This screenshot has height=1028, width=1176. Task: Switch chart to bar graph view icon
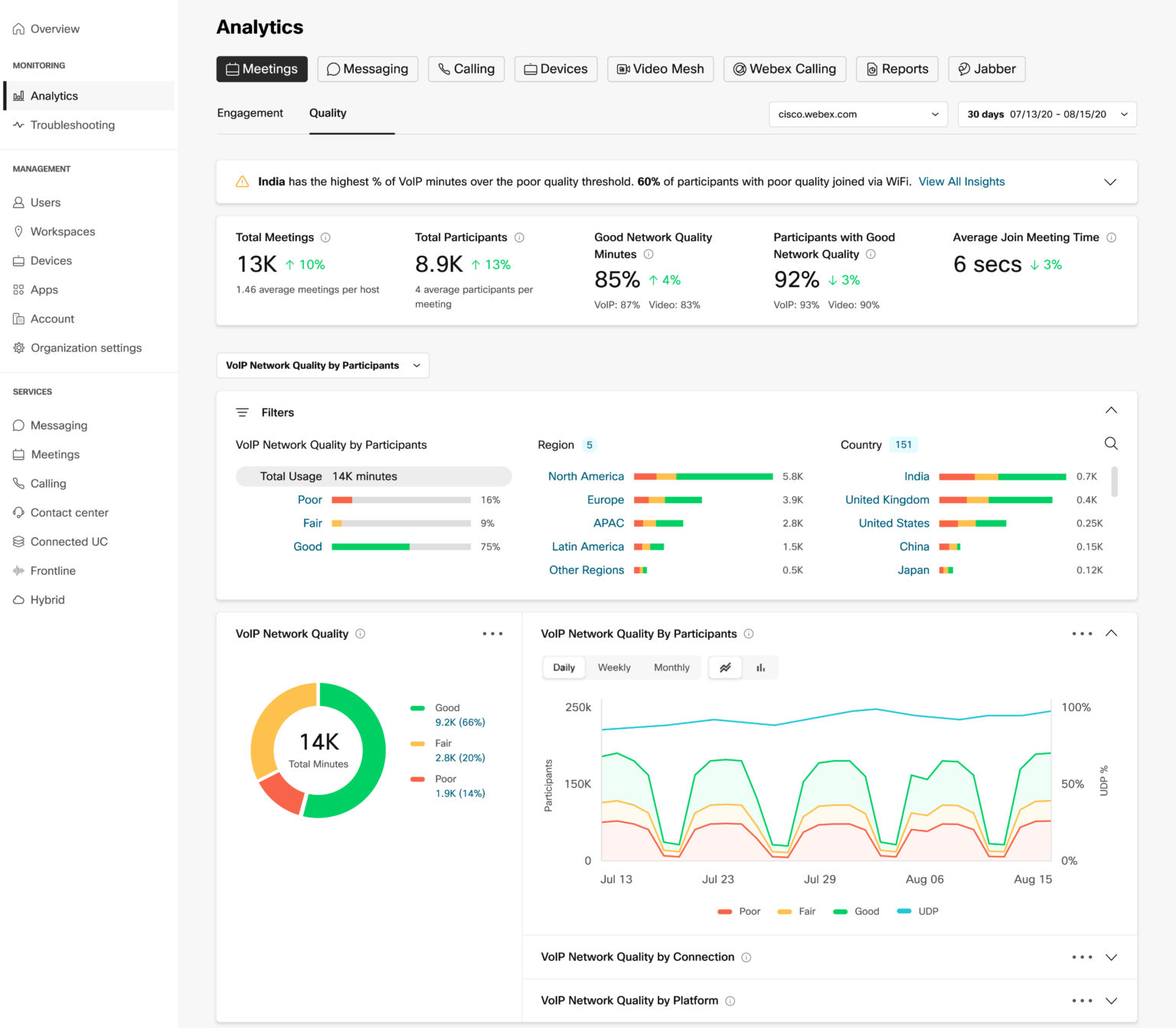(x=760, y=667)
